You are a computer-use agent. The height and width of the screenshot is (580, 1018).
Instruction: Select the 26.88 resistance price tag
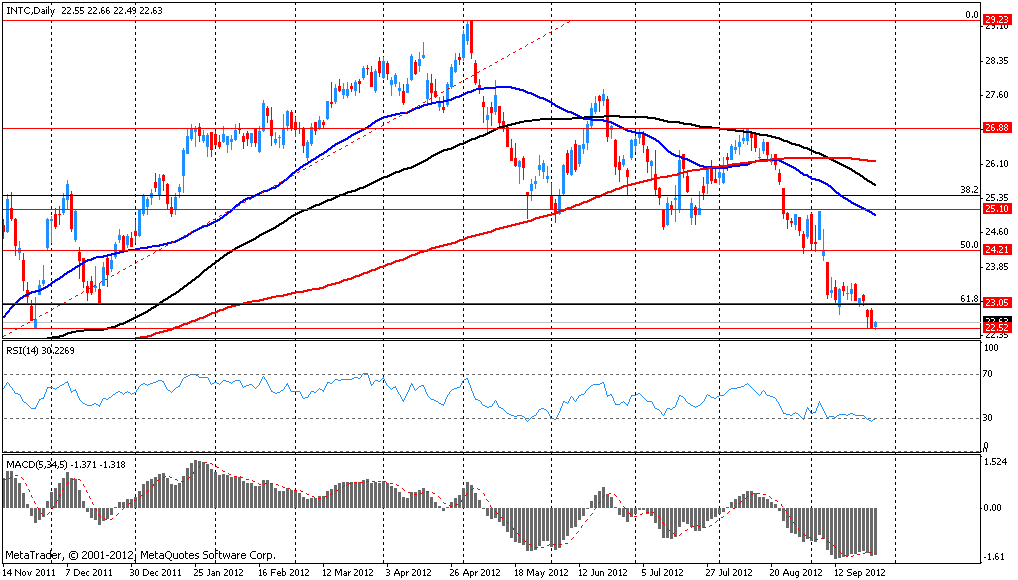pos(995,128)
